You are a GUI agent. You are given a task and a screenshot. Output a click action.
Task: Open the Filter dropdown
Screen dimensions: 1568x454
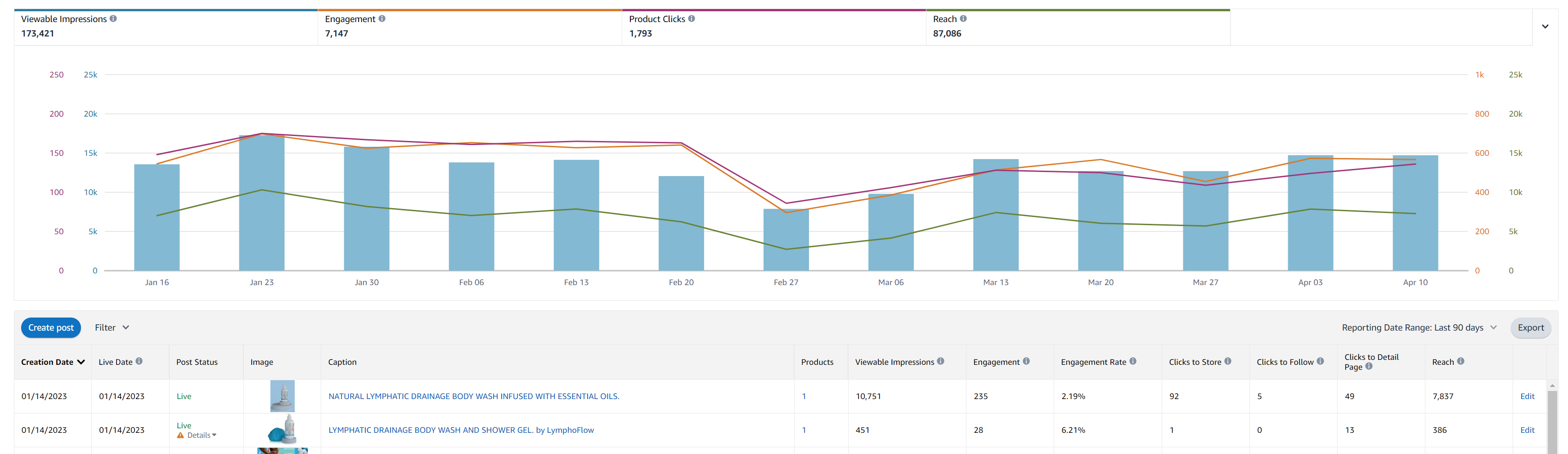click(x=112, y=327)
